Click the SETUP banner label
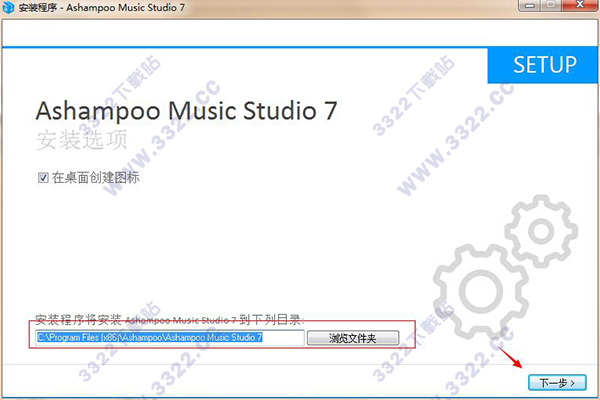The width and height of the screenshot is (600, 400). 545,65
